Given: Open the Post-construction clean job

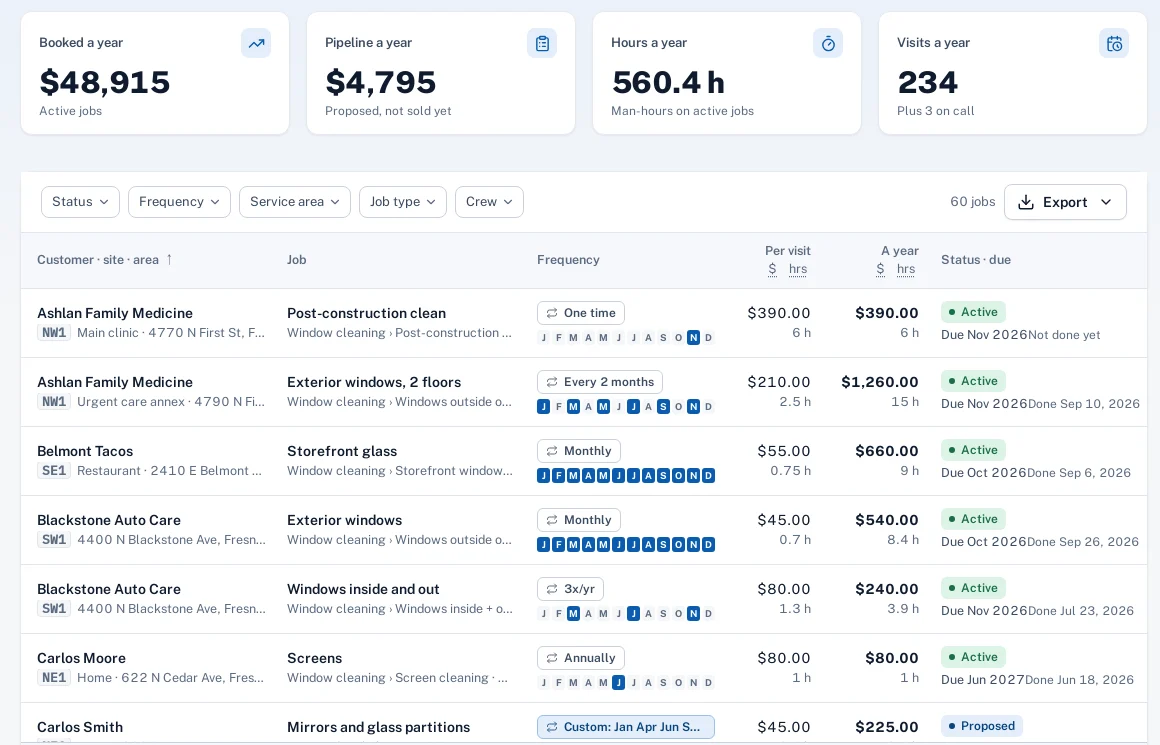Looking at the screenshot, I should click(x=366, y=313).
